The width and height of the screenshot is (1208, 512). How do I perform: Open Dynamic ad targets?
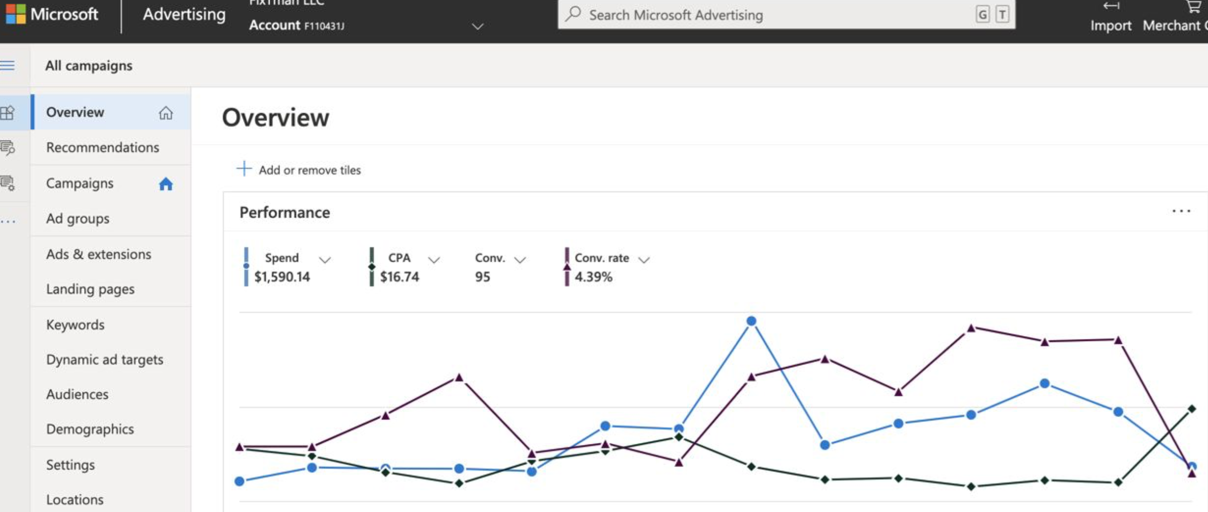[111, 360]
